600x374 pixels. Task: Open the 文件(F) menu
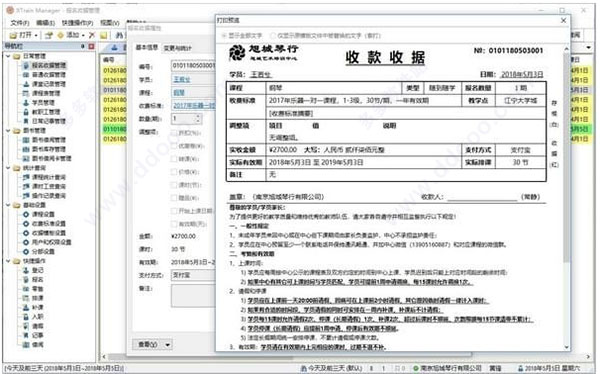(x=20, y=23)
